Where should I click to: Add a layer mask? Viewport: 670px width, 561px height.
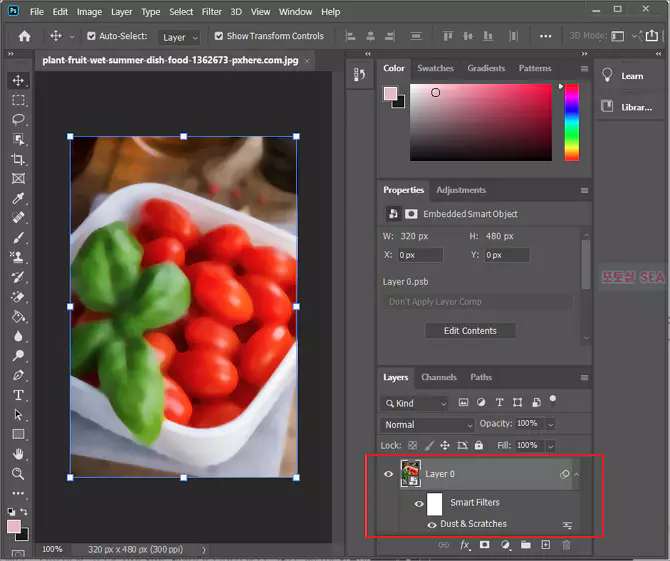[485, 545]
